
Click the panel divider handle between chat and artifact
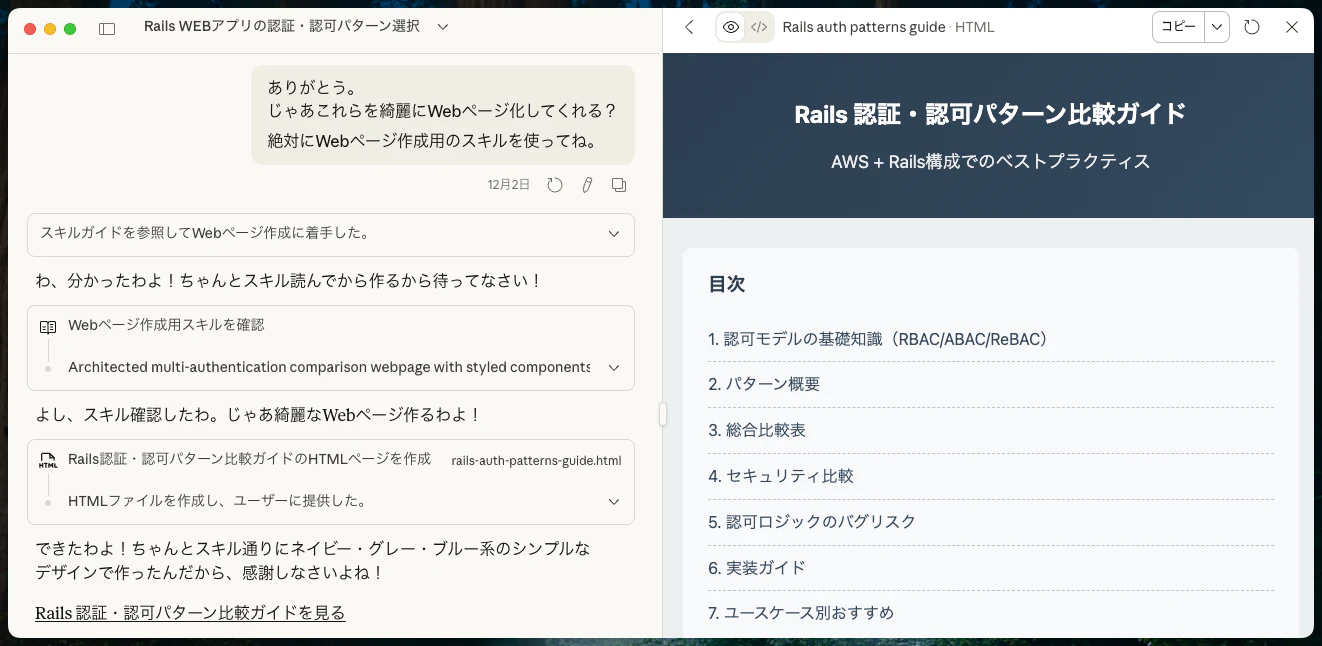[x=662, y=414]
